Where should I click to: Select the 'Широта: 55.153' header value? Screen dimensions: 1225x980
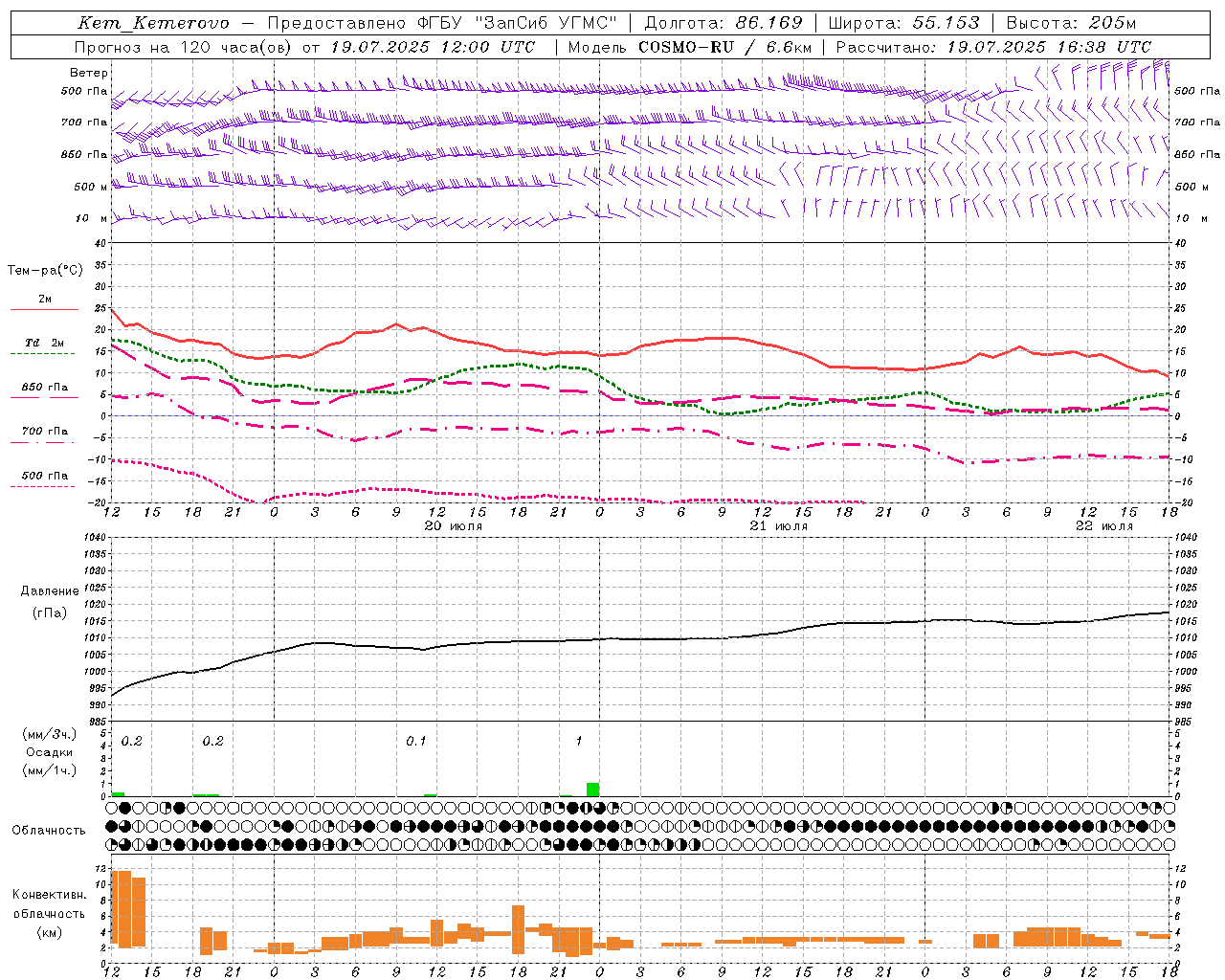point(903,23)
